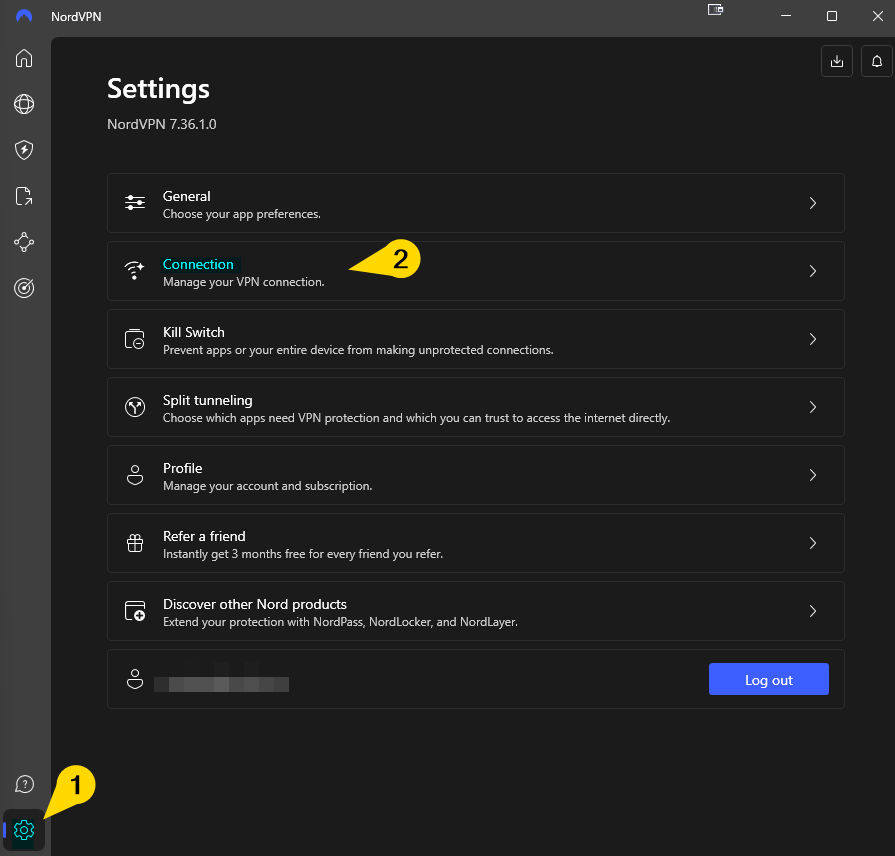Open the globe server locations icon
This screenshot has height=856, width=895.
[x=24, y=104]
